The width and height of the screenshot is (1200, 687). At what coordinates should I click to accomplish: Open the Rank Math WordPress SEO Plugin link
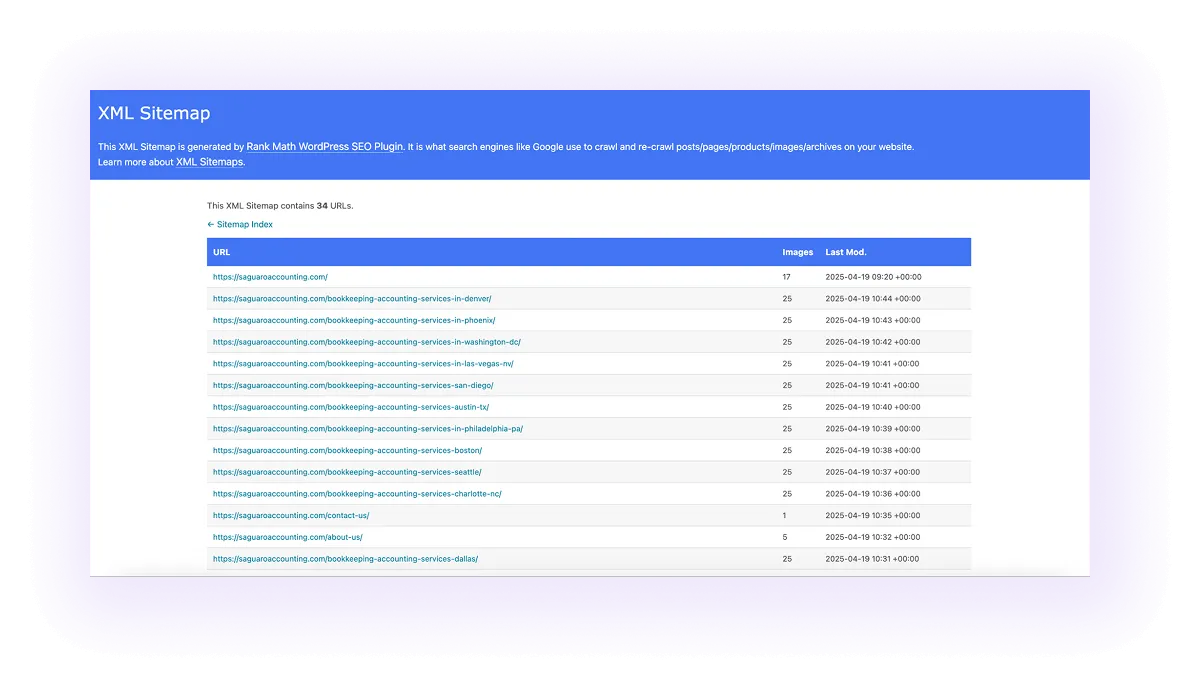coord(324,146)
